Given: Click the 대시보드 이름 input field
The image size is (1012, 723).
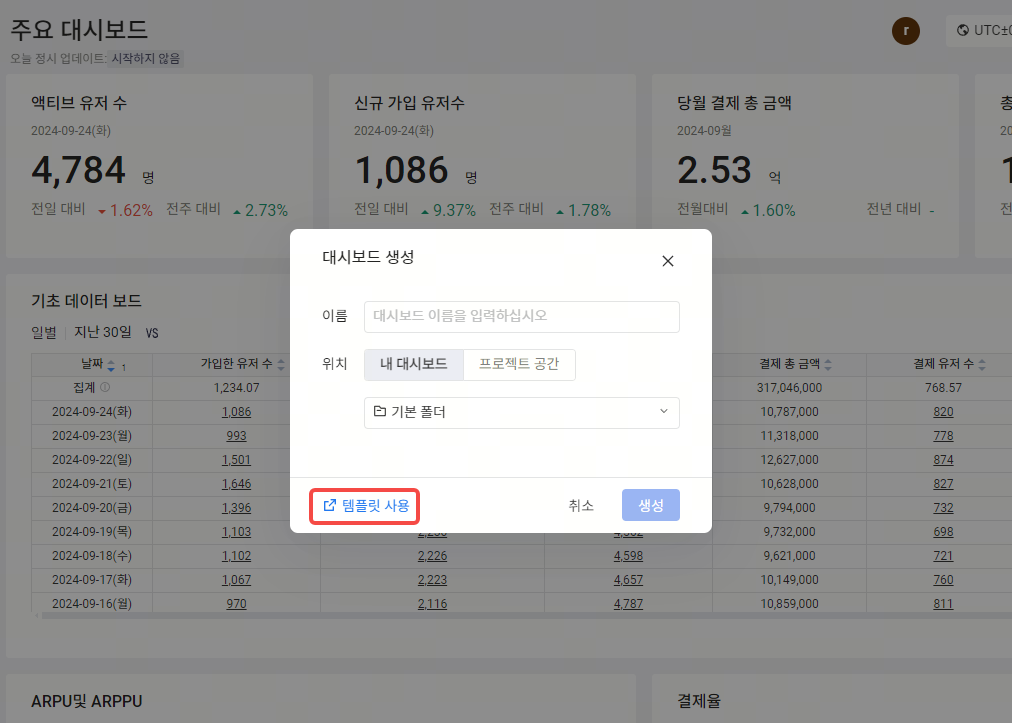Looking at the screenshot, I should [521, 316].
